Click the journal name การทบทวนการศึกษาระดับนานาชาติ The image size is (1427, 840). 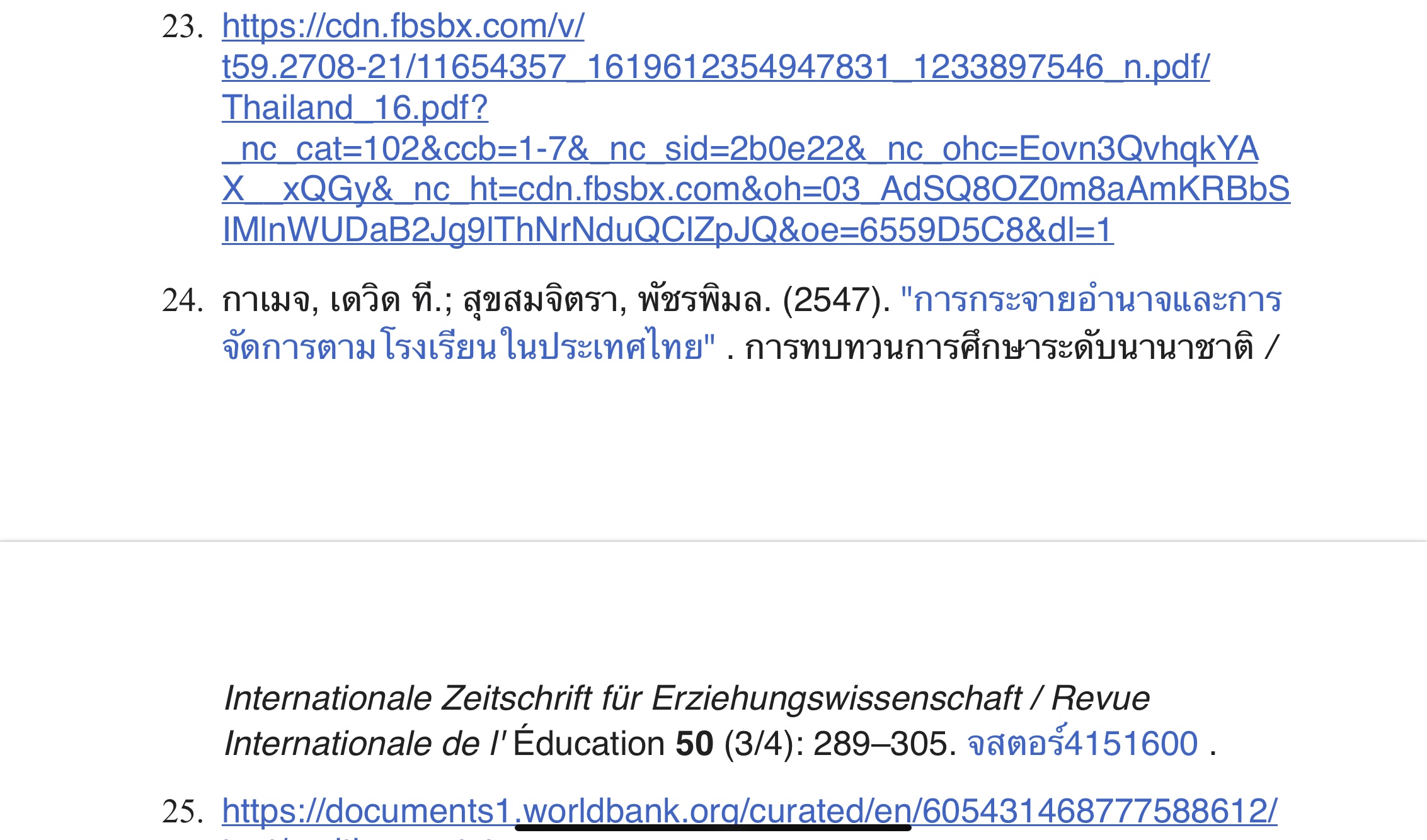pyautogui.click(x=999, y=348)
